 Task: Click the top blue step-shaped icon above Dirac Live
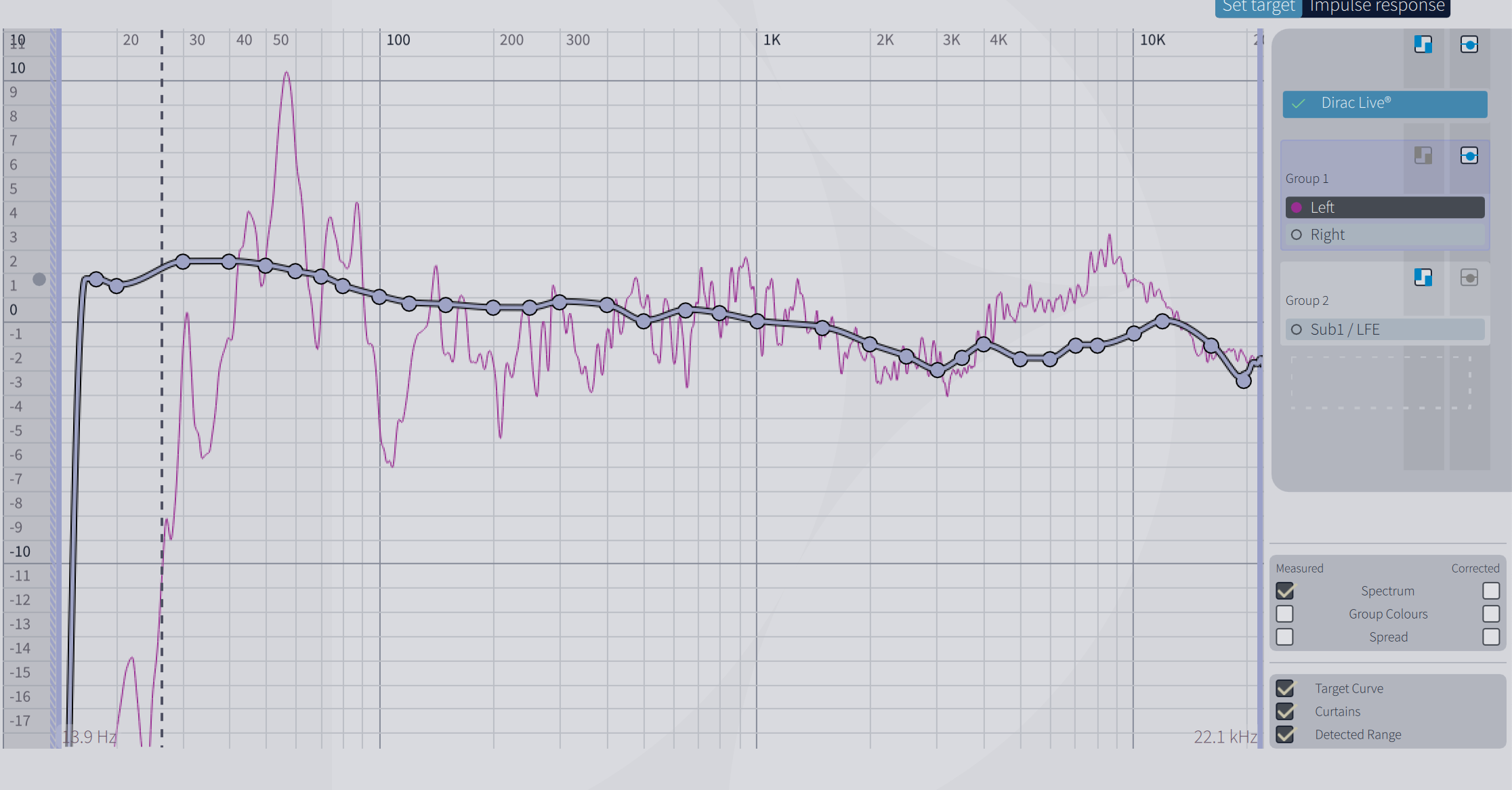pyautogui.click(x=1423, y=45)
